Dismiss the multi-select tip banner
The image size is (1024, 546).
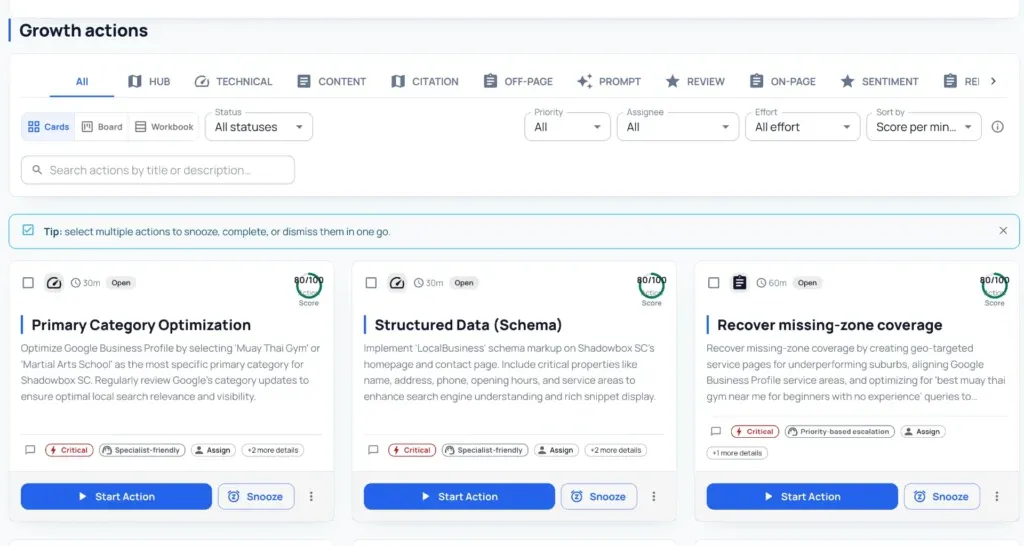point(1003,231)
